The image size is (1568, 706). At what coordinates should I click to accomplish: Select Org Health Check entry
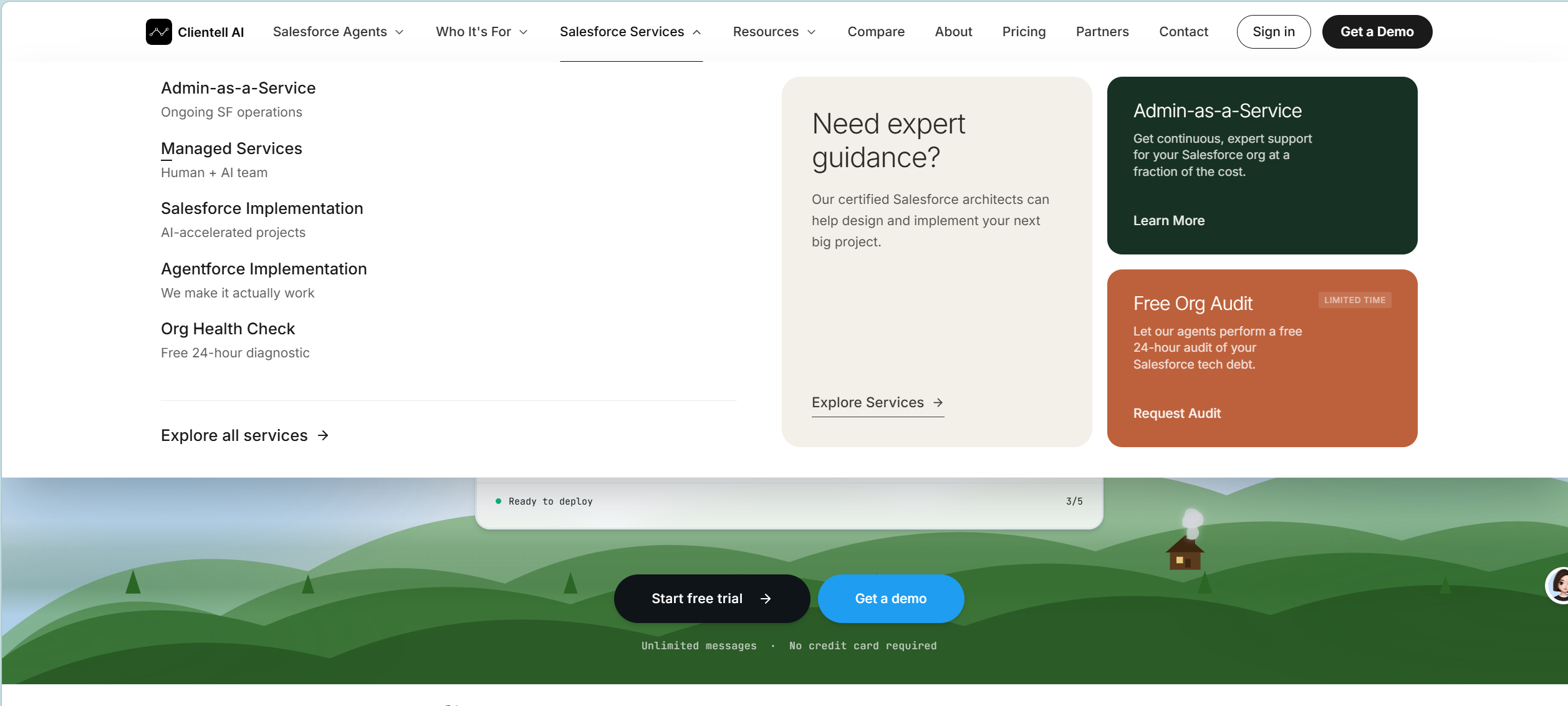228,329
